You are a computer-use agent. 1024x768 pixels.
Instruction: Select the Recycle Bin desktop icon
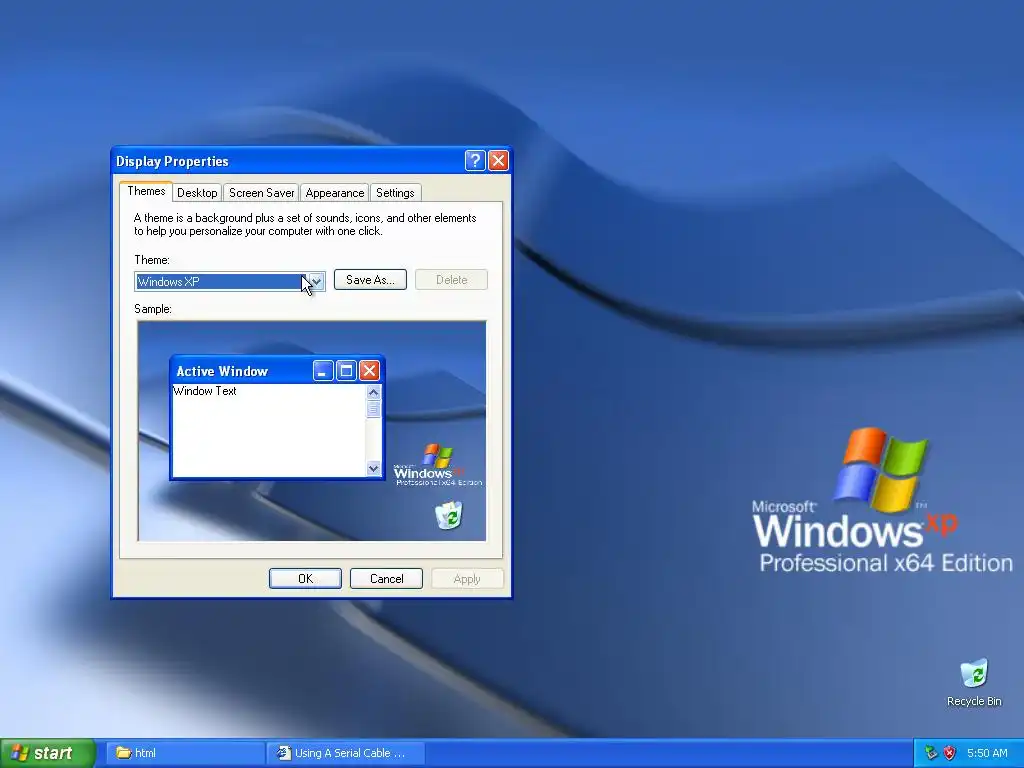point(974,682)
